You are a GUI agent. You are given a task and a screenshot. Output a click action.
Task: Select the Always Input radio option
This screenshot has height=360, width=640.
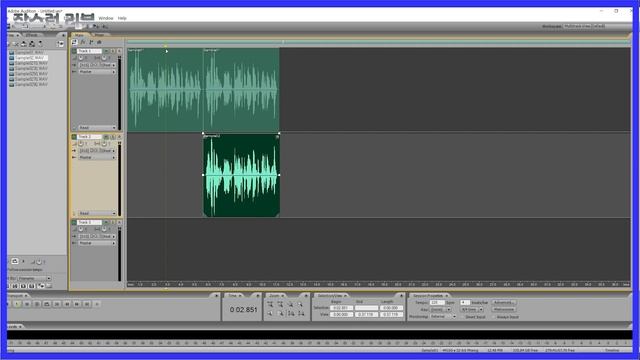[506, 317]
